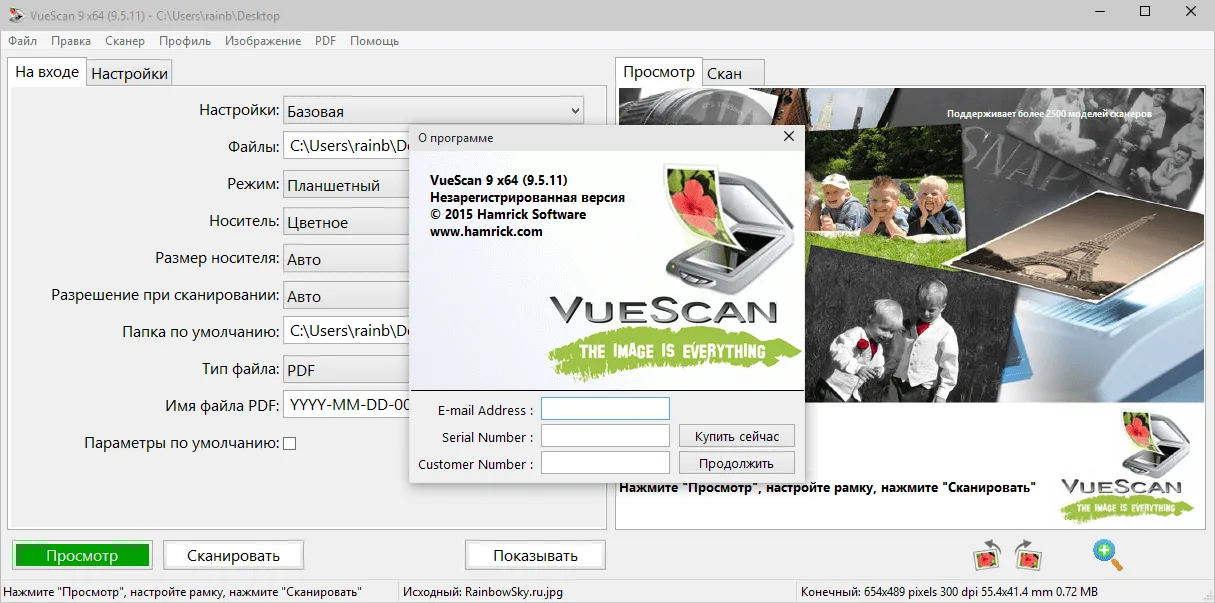This screenshot has width=1215, height=603.
Task: Open the Файл menu
Action: click(x=22, y=41)
